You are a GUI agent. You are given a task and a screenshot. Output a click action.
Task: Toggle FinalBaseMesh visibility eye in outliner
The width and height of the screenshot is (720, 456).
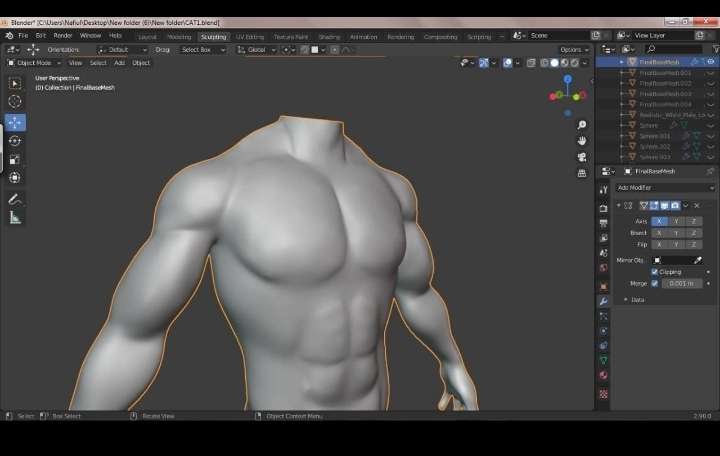(x=710, y=62)
